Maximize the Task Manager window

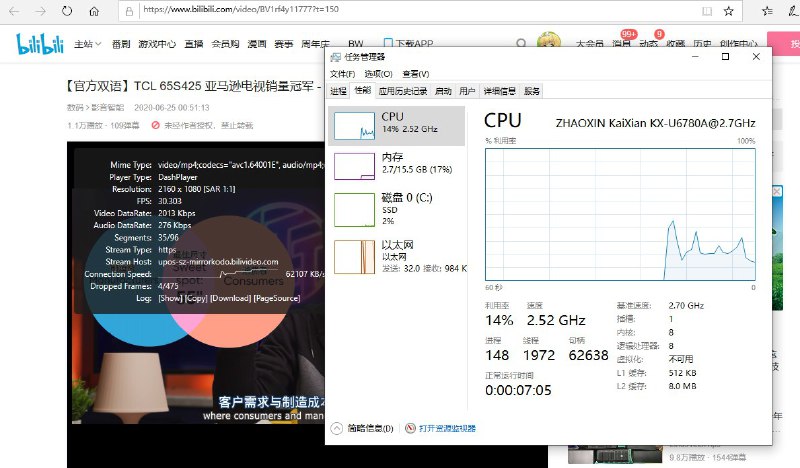[725, 57]
